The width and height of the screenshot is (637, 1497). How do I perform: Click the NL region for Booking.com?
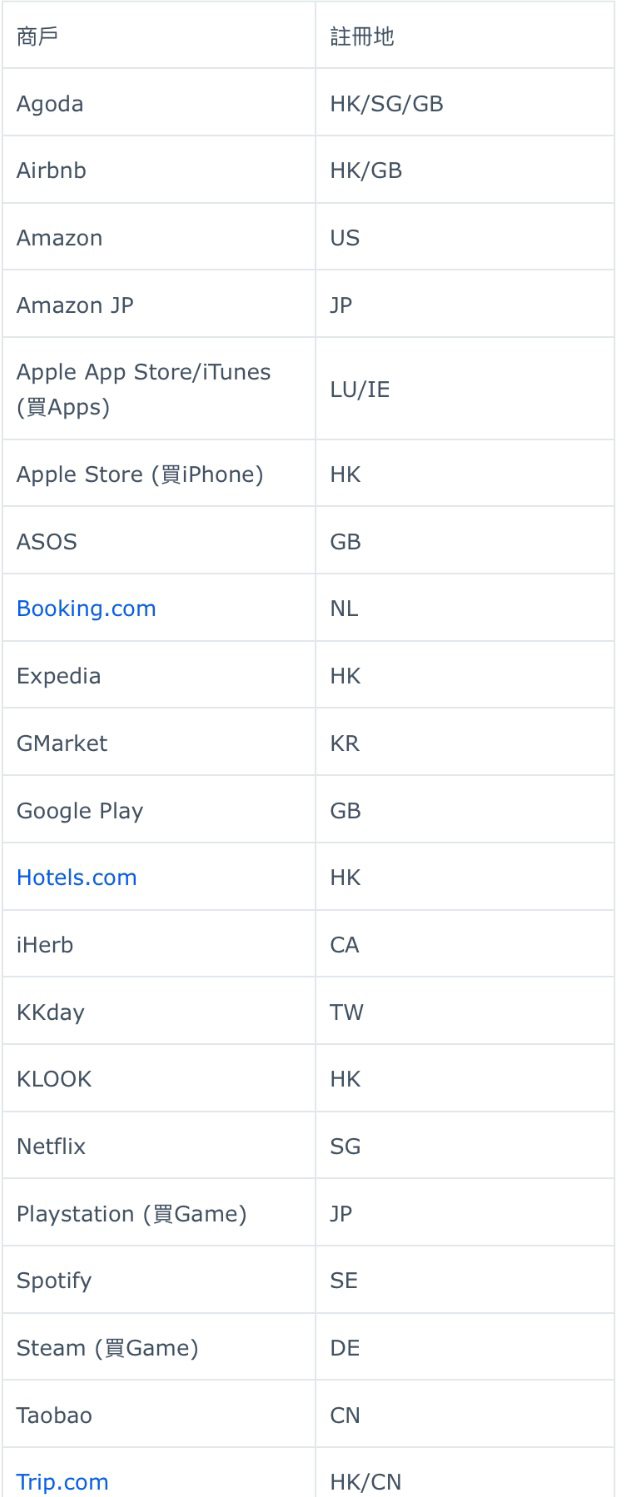pos(464,608)
